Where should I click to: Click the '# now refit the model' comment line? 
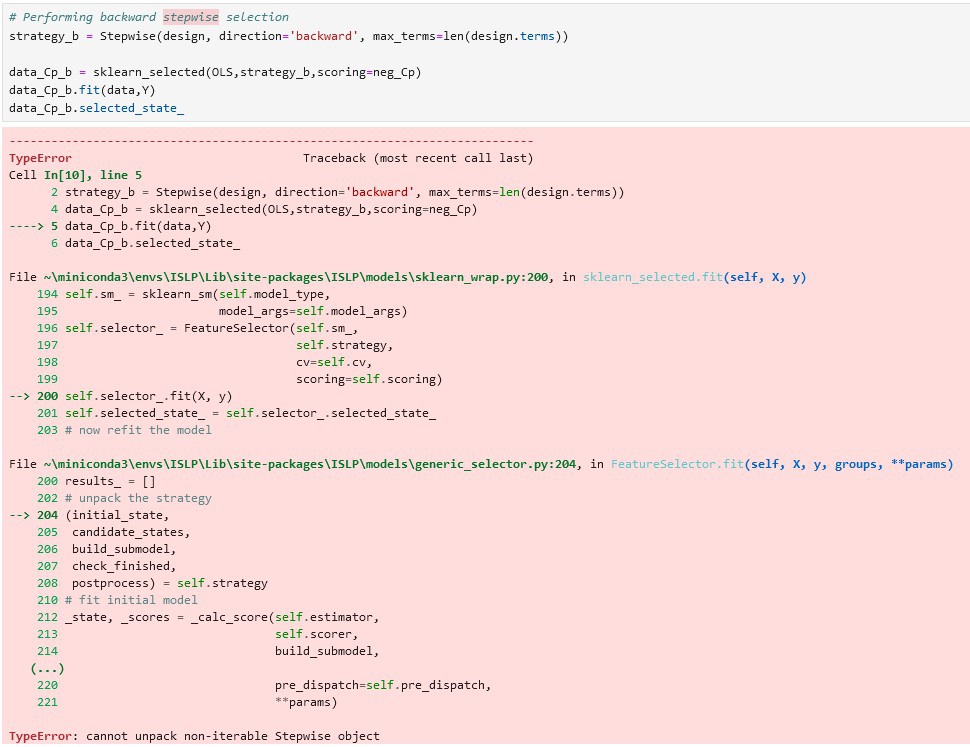click(x=138, y=430)
